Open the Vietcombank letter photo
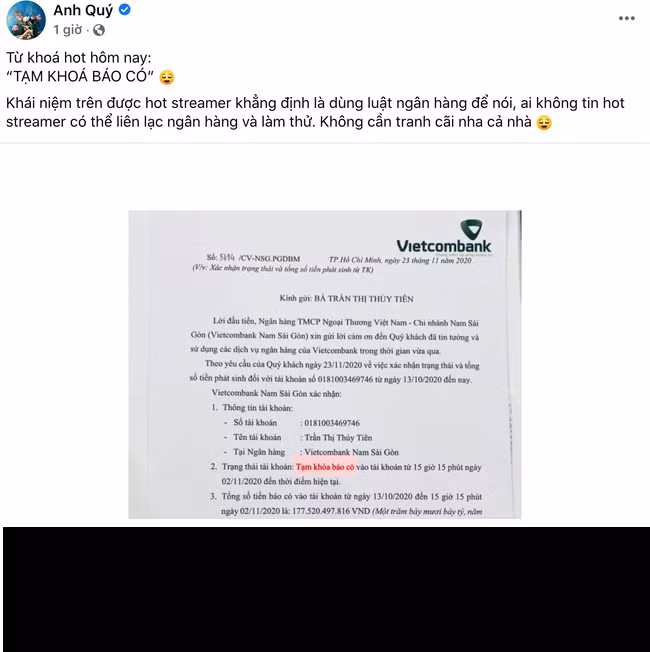 coord(325,365)
